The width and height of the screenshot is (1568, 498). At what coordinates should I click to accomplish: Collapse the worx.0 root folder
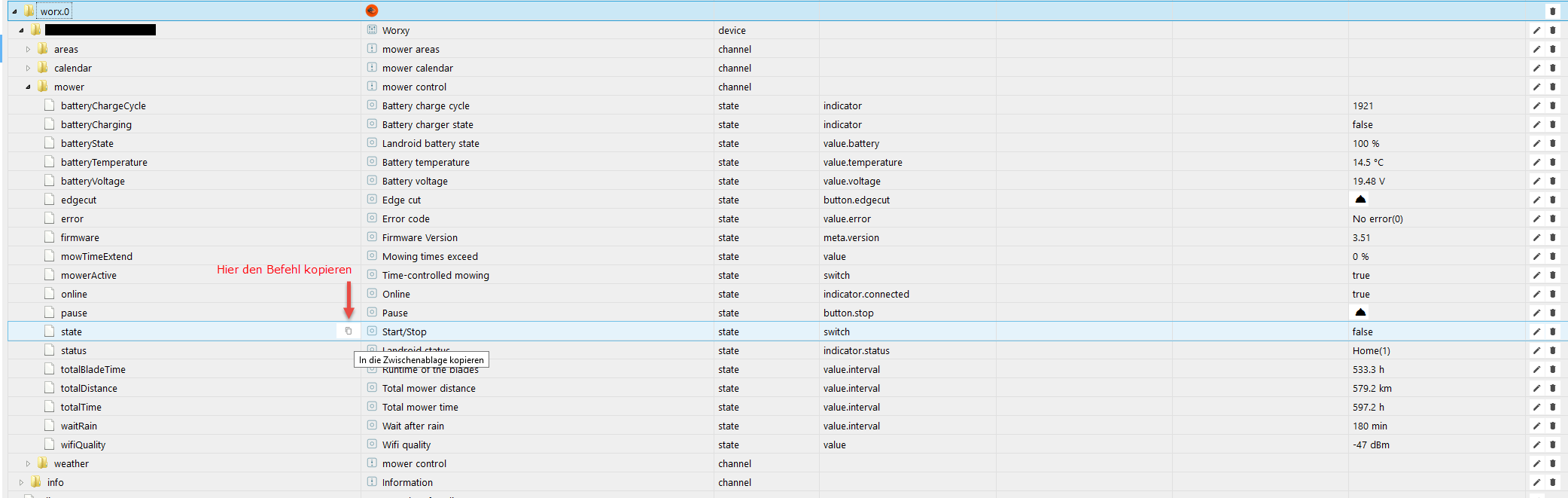tap(14, 11)
